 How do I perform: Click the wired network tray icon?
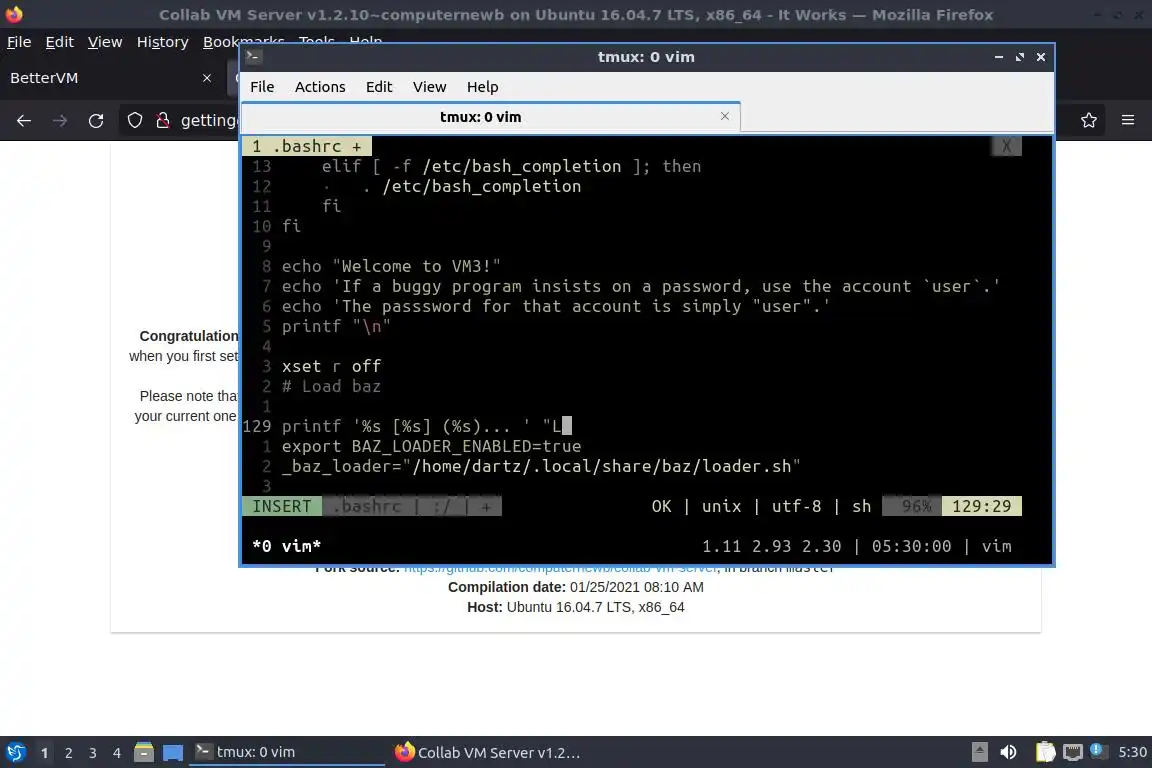pyautogui.click(x=1073, y=752)
